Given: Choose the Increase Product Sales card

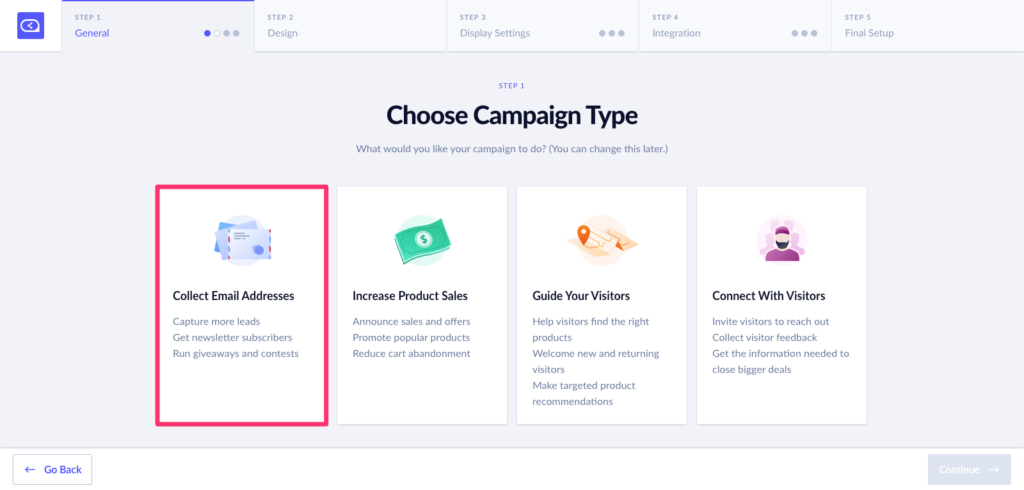Looking at the screenshot, I should click(422, 305).
